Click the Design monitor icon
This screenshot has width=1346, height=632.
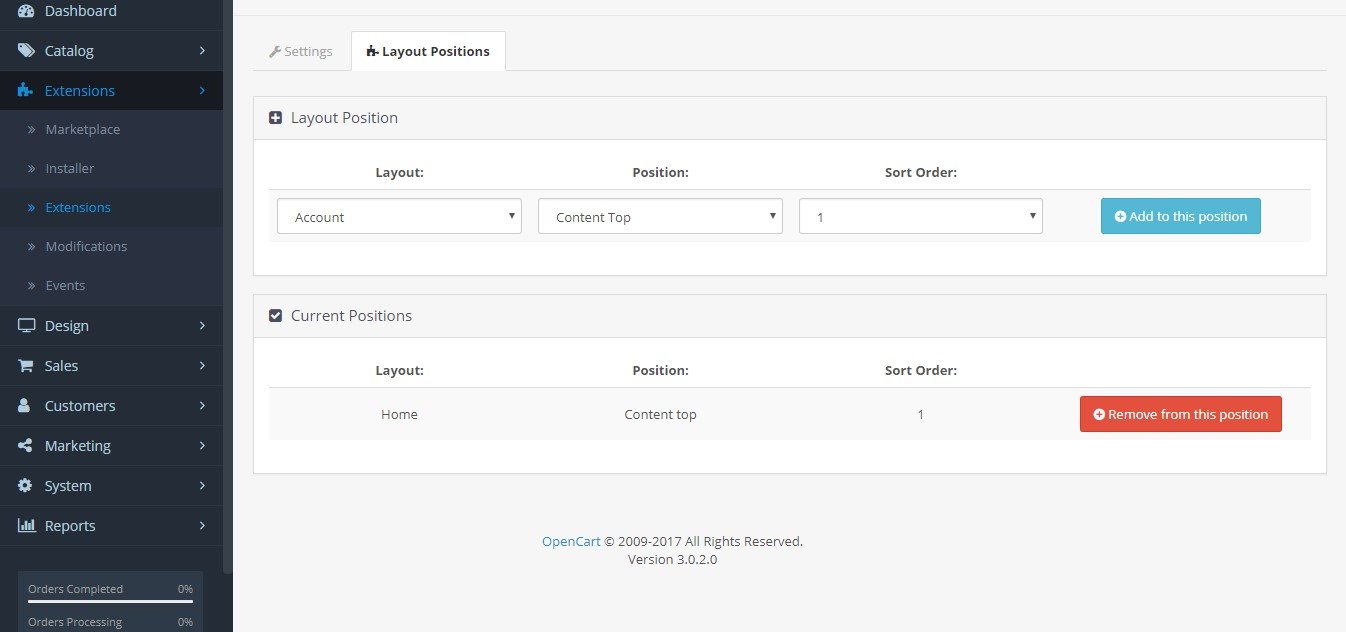(26, 326)
